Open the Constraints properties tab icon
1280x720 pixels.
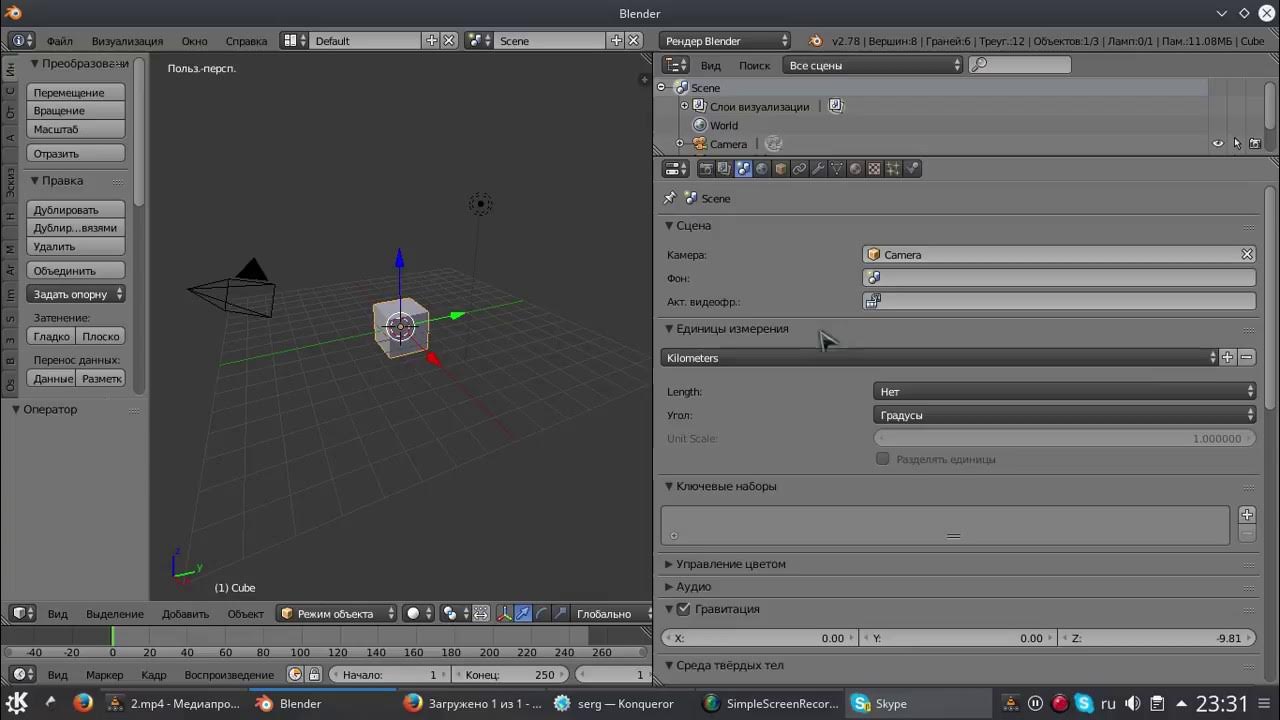point(799,169)
